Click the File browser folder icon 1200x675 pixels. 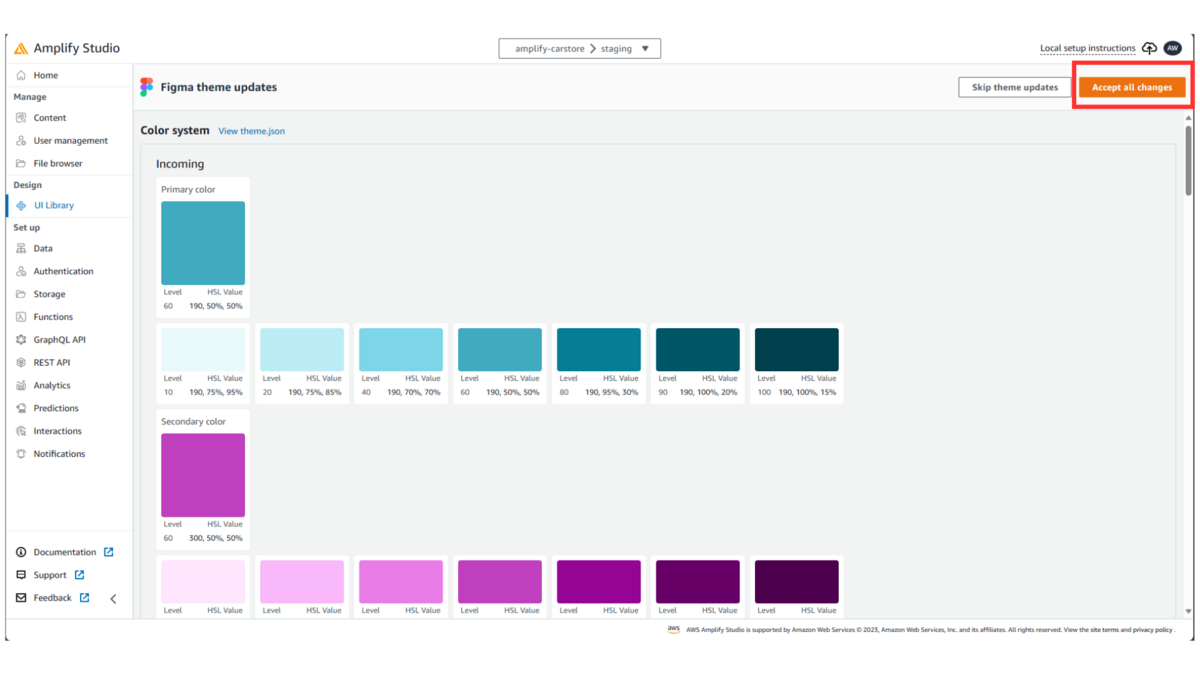(21, 164)
